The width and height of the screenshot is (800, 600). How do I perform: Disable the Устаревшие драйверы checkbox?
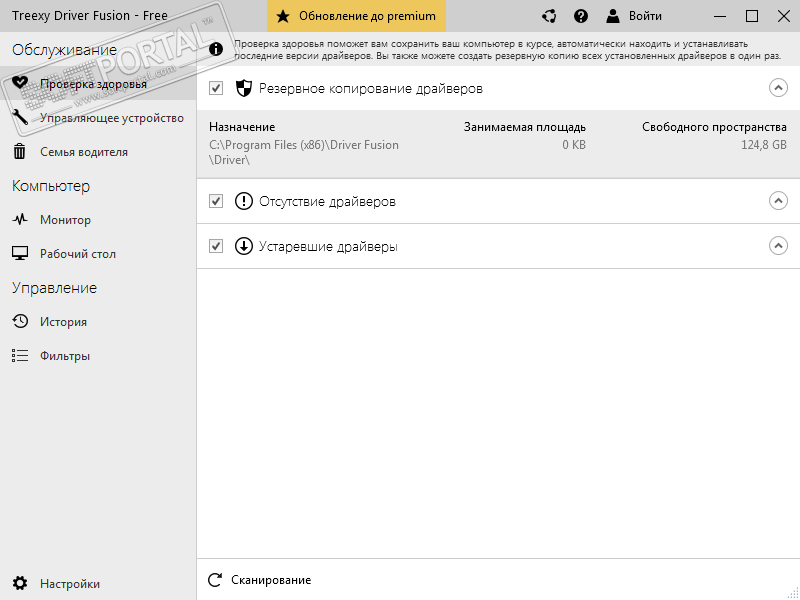216,246
